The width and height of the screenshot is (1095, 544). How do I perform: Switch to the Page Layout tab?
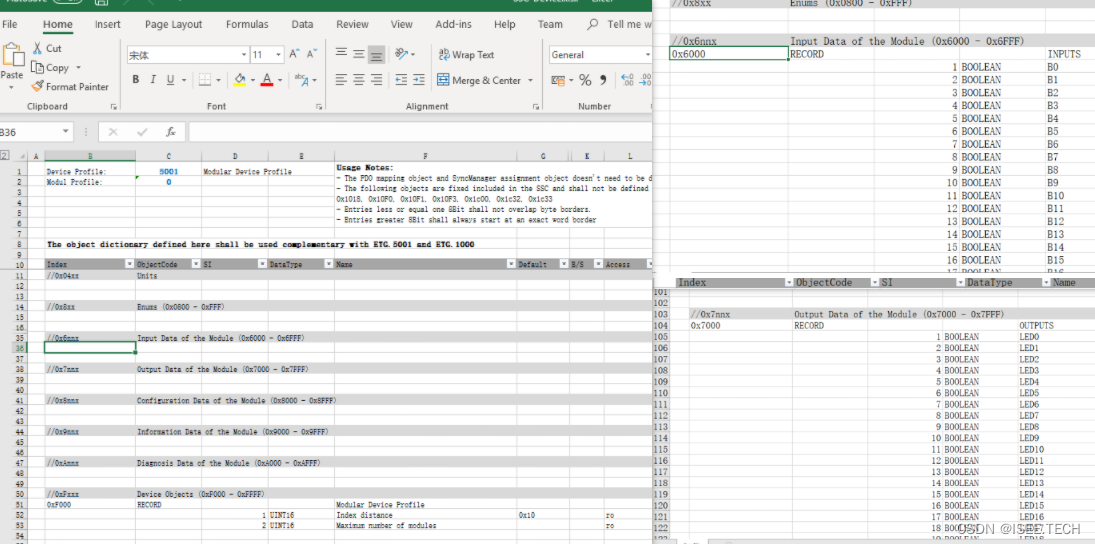coord(173,24)
